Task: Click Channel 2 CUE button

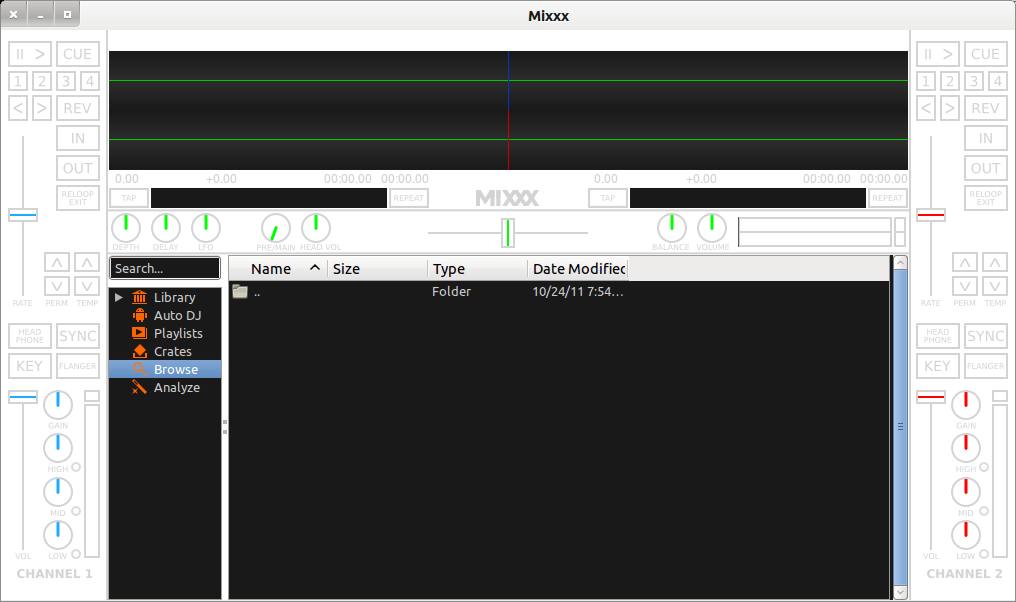Action: [x=986, y=54]
